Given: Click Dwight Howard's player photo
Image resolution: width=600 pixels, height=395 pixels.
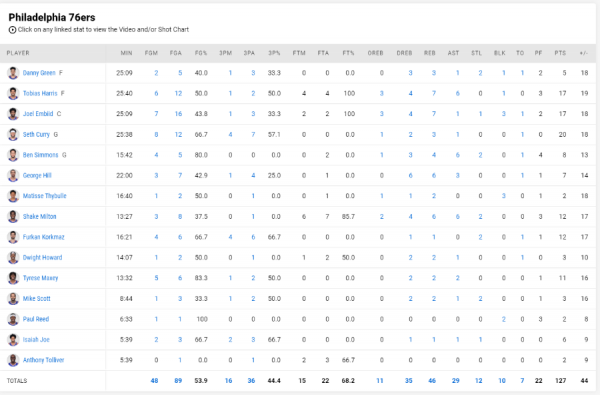Looking at the screenshot, I should pos(13,258).
